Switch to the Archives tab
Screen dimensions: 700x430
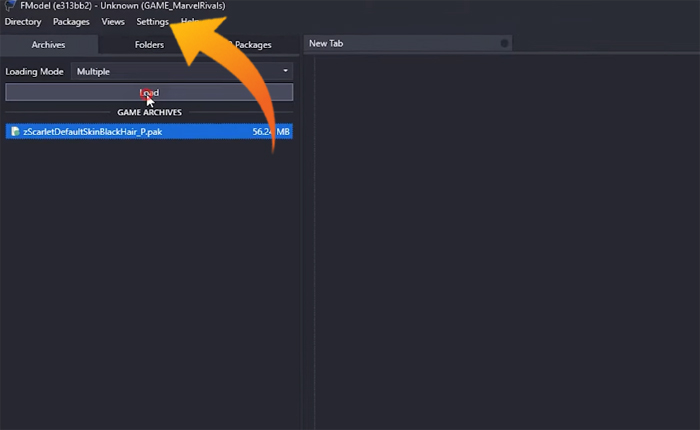click(48, 45)
